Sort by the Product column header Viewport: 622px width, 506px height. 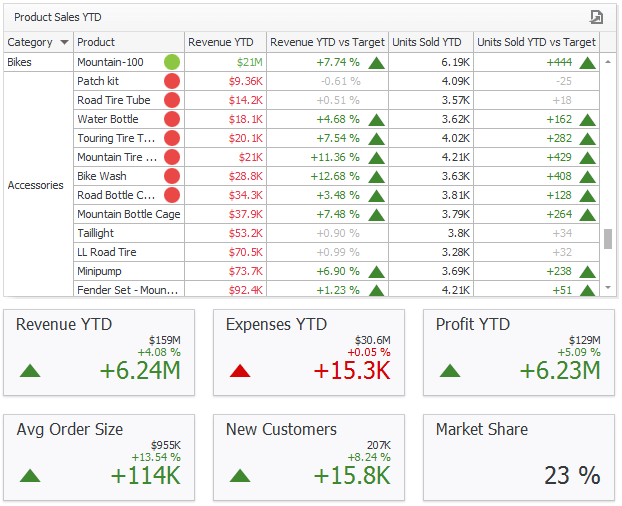point(96,42)
